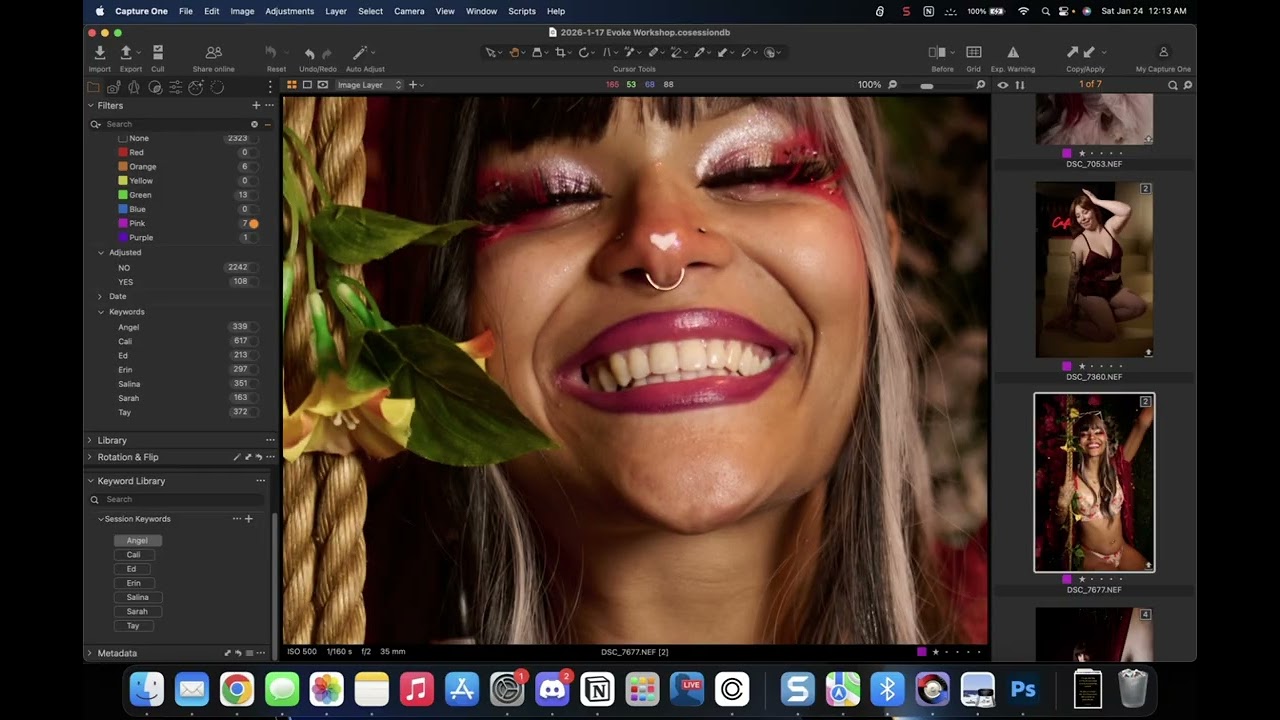This screenshot has height=720, width=1280.
Task: Collapse the Adjusted filter group
Action: tap(101, 253)
